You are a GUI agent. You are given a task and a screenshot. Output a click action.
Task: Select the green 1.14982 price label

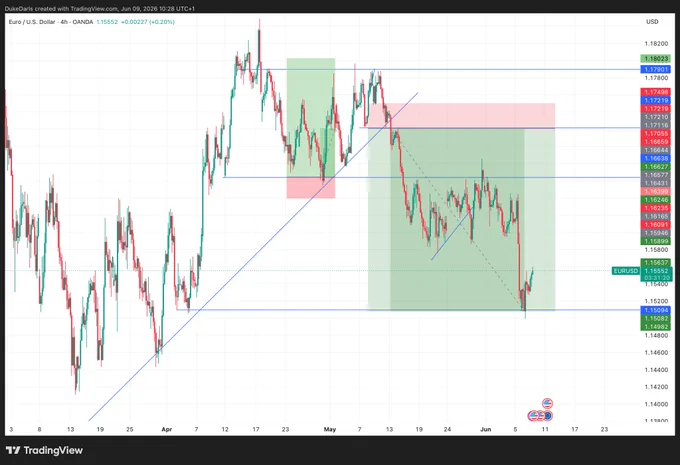pyautogui.click(x=656, y=327)
